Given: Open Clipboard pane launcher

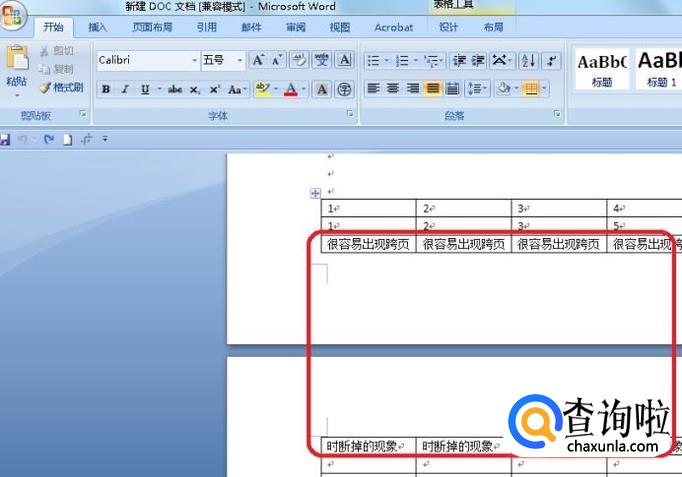Looking at the screenshot, I should [x=83, y=114].
